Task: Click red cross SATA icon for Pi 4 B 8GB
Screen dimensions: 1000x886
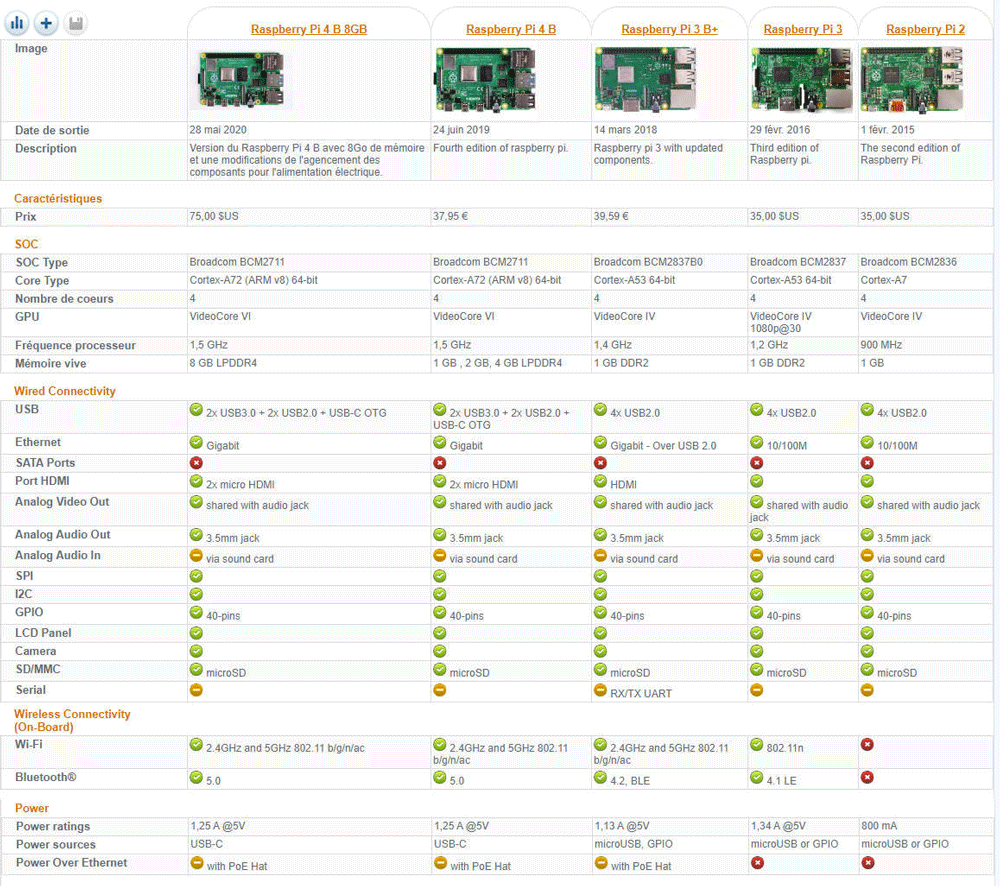Action: [196, 463]
